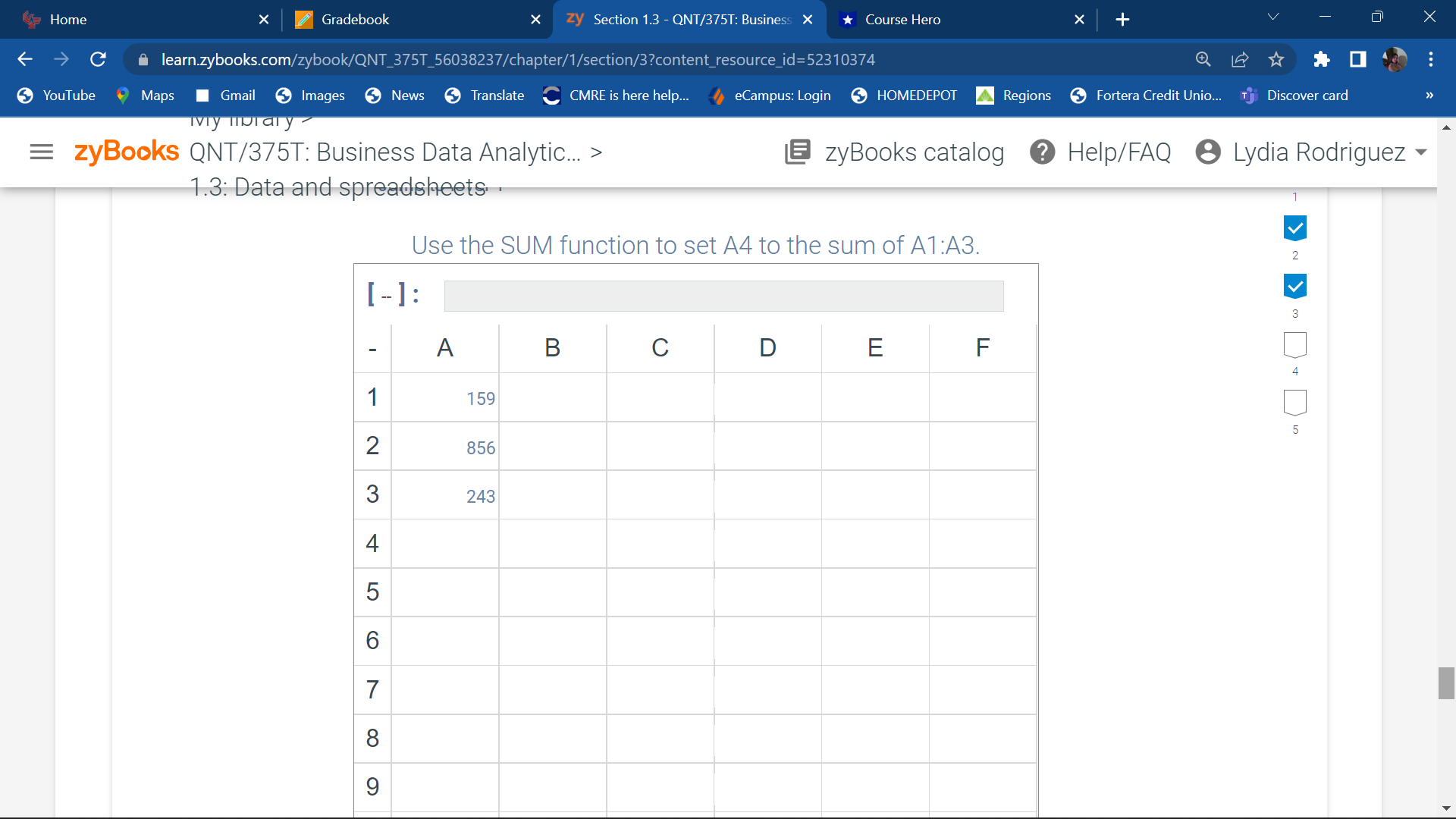Open the Regions bookmark
The image size is (1456, 819).
click(x=1013, y=96)
